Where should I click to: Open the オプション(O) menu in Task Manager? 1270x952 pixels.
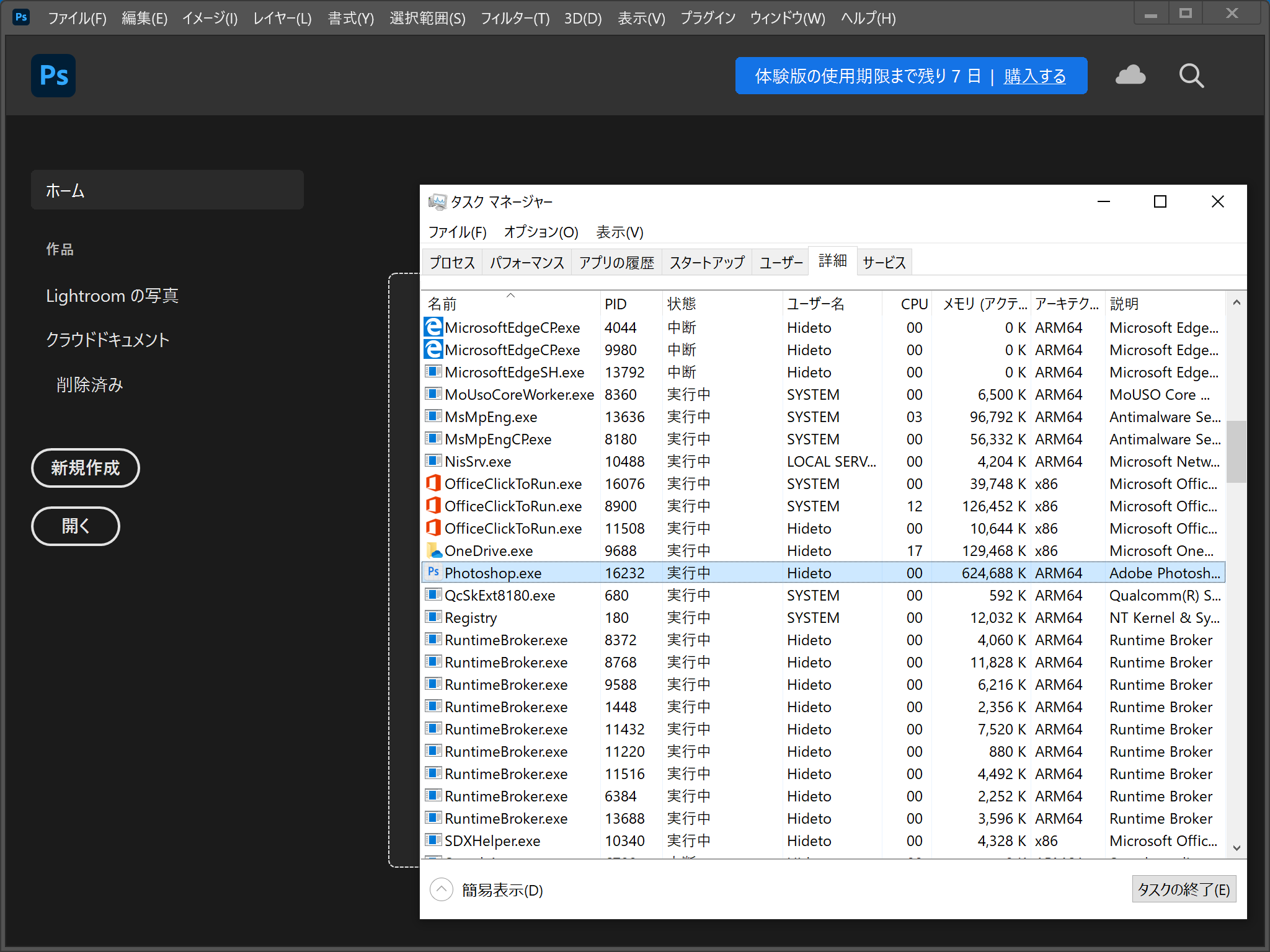[x=541, y=232]
